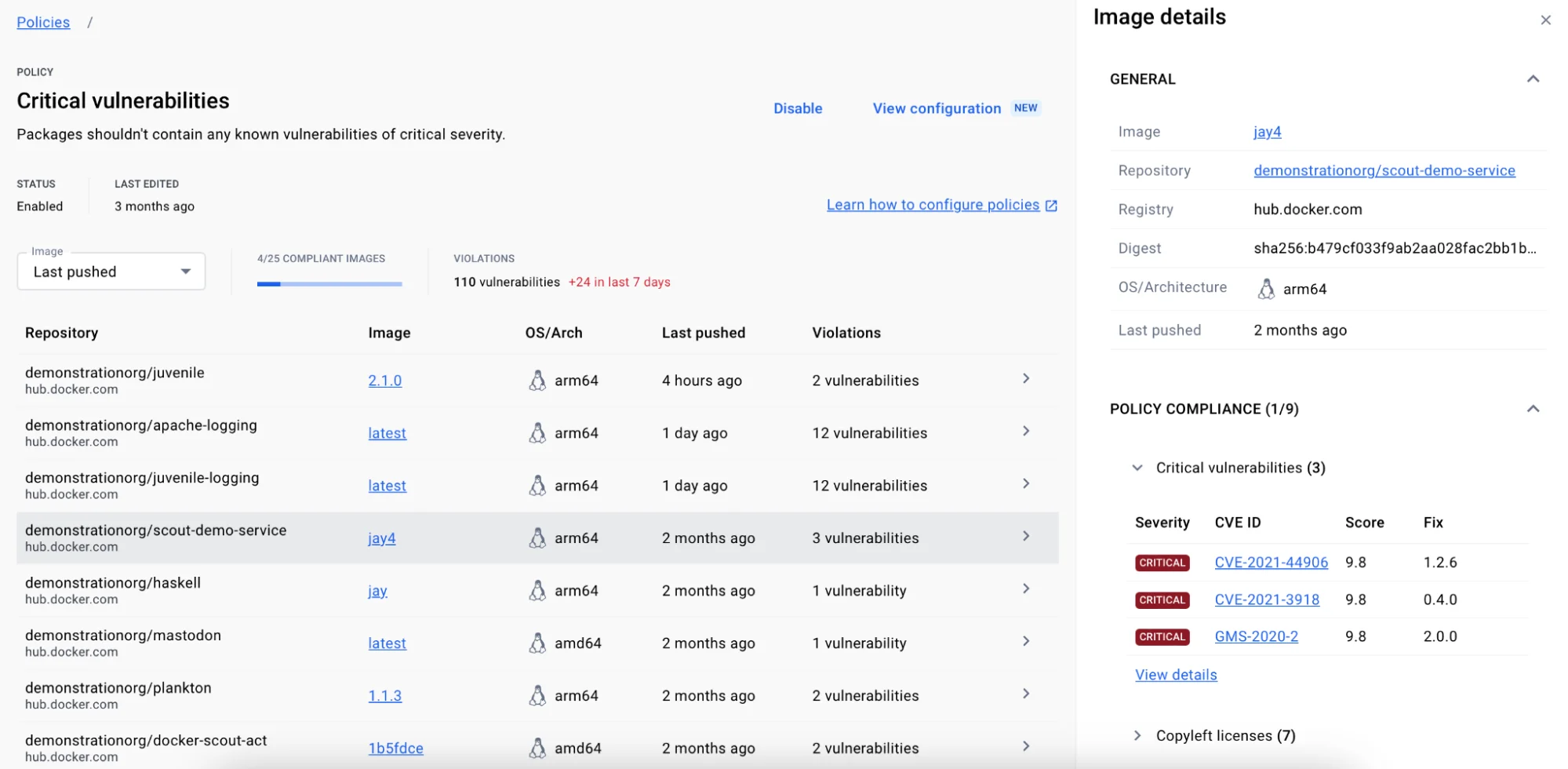1568x769 pixels.
Task: Disable the Critical vulnerabilities policy
Action: point(797,108)
